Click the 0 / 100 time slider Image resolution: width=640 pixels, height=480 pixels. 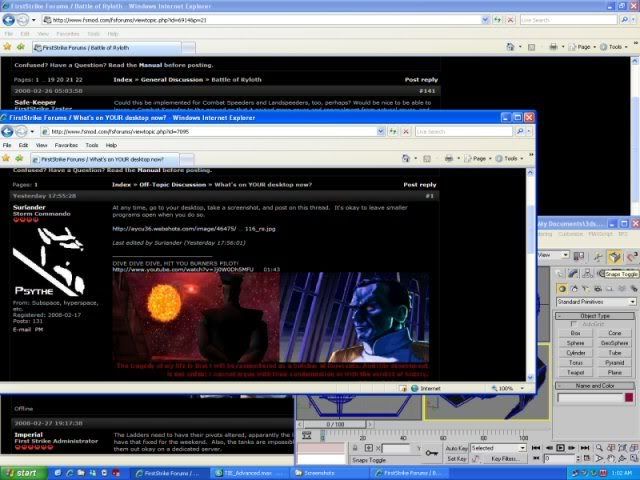point(335,424)
